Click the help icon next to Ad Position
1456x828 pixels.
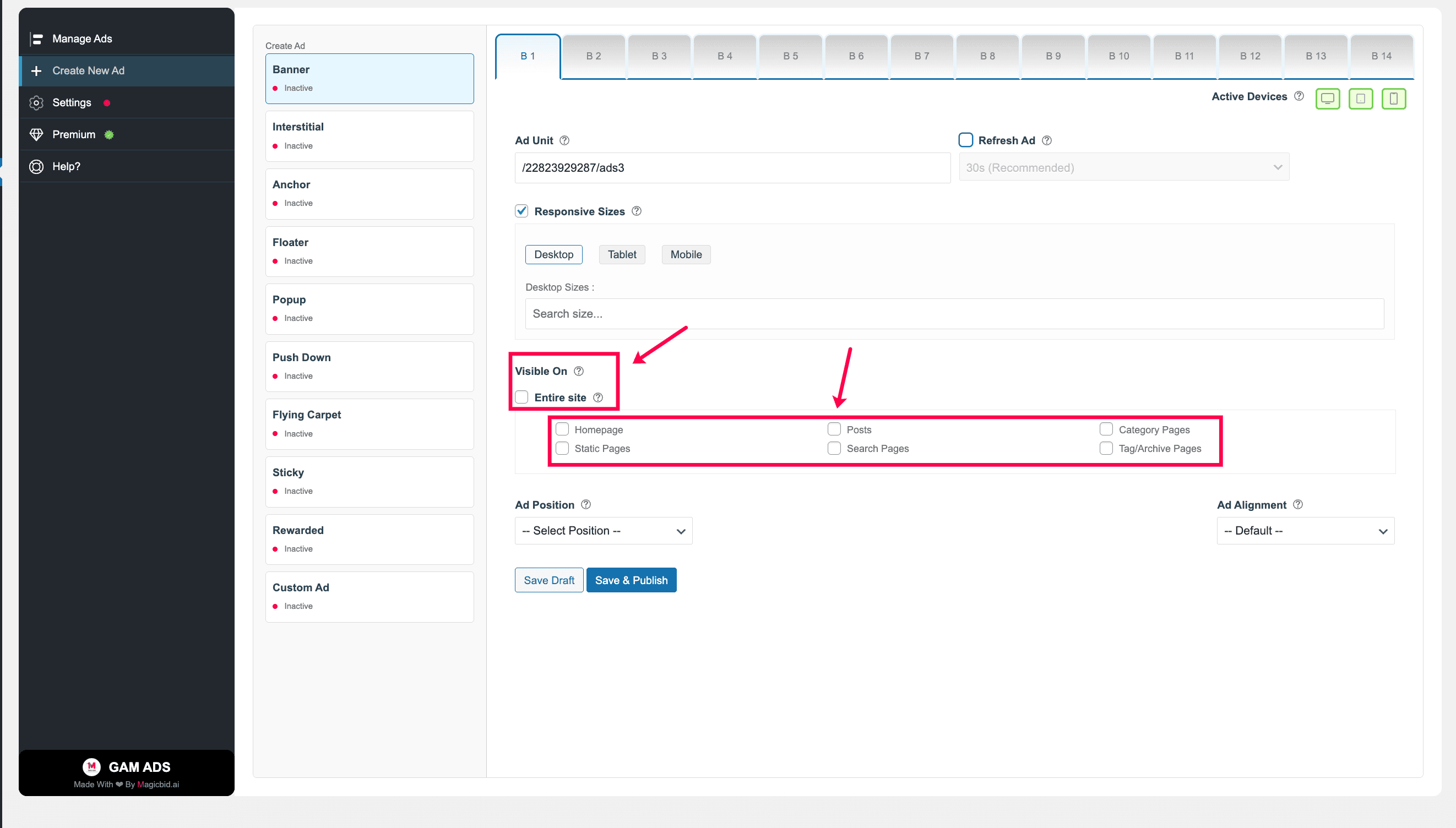[x=586, y=504]
